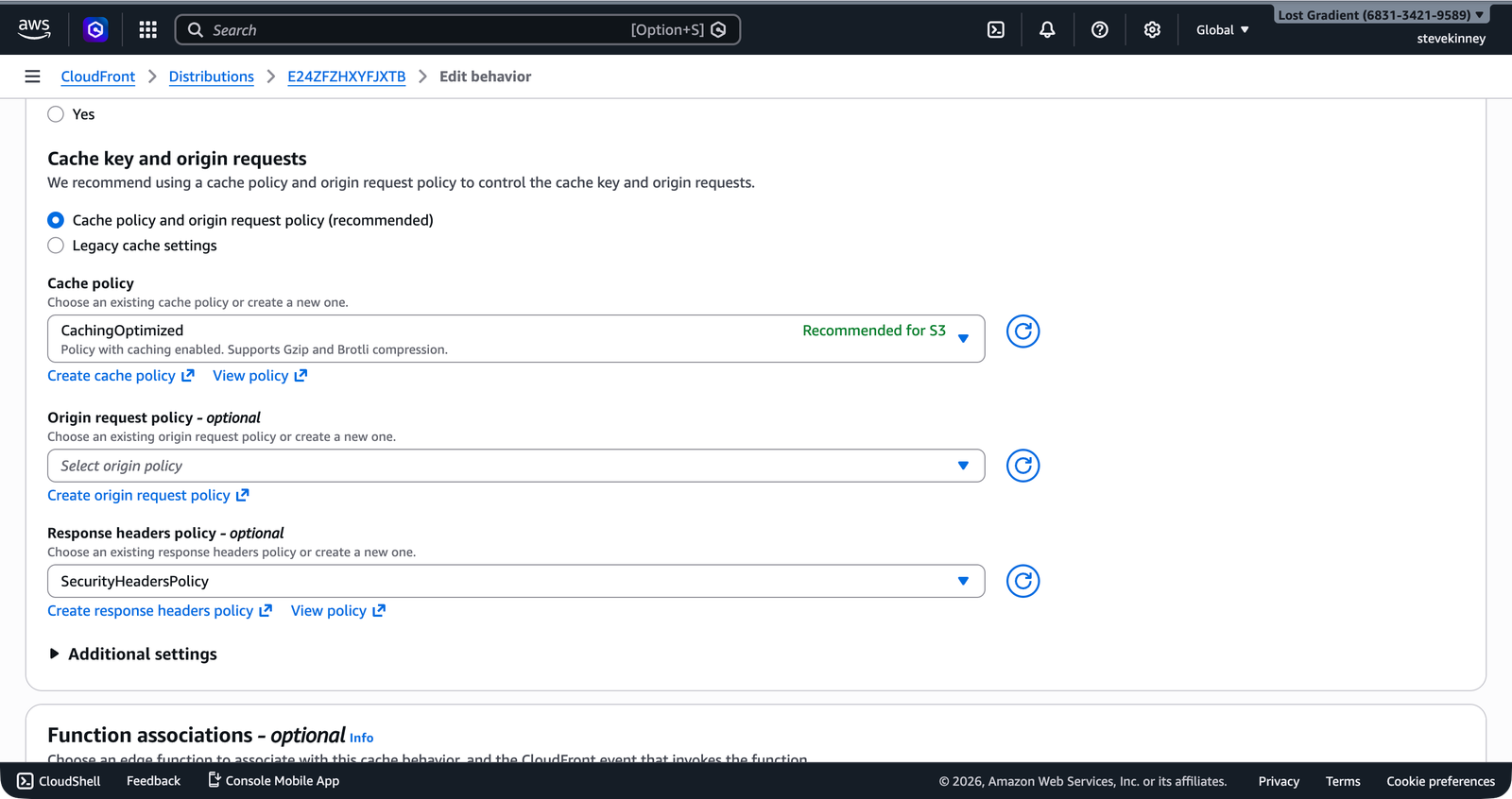
Task: Click the search magnifier icon
Action: (x=196, y=30)
